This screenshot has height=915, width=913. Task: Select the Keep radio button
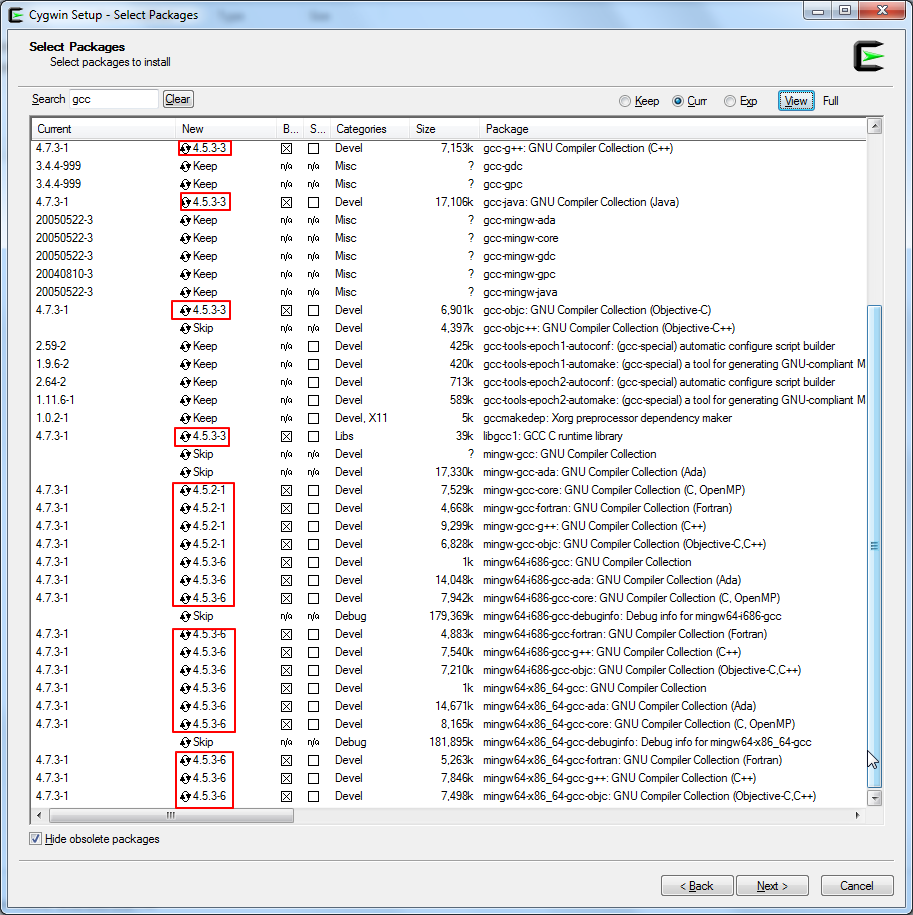[625, 102]
